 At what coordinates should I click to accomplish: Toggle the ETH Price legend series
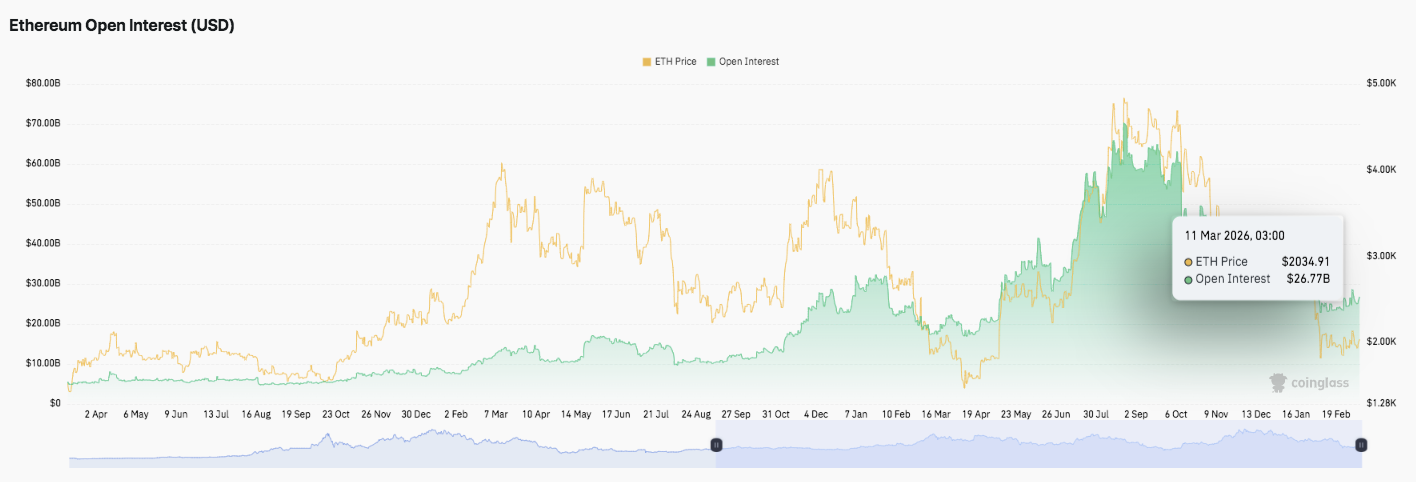pyautogui.click(x=675, y=62)
